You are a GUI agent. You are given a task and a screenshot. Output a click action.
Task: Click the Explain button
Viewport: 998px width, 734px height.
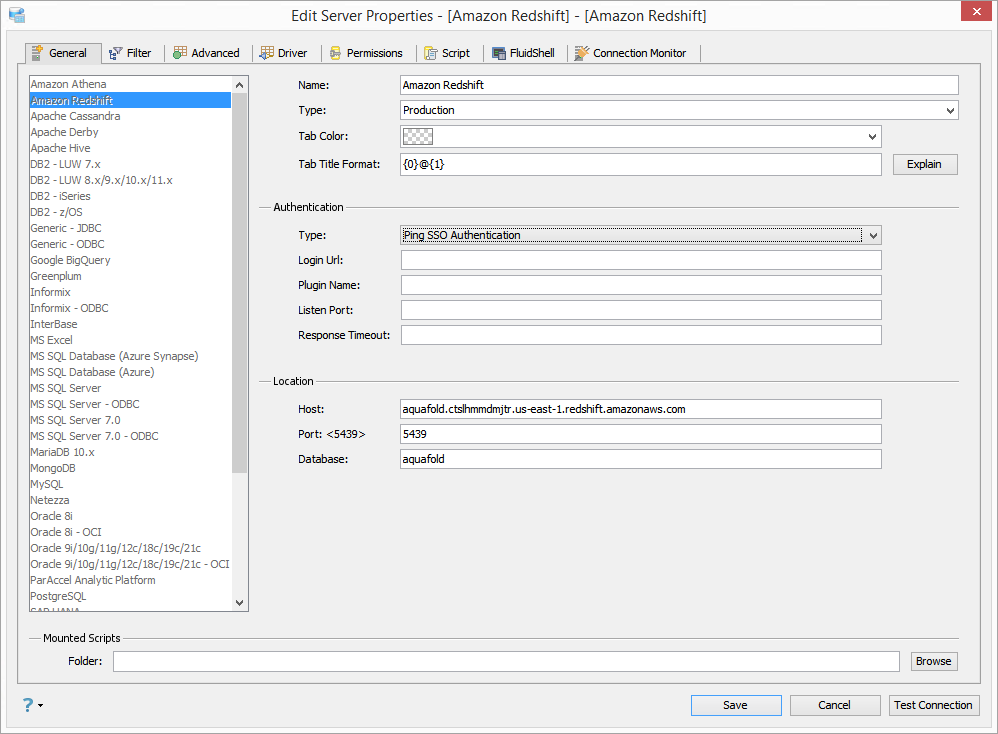[x=924, y=164]
